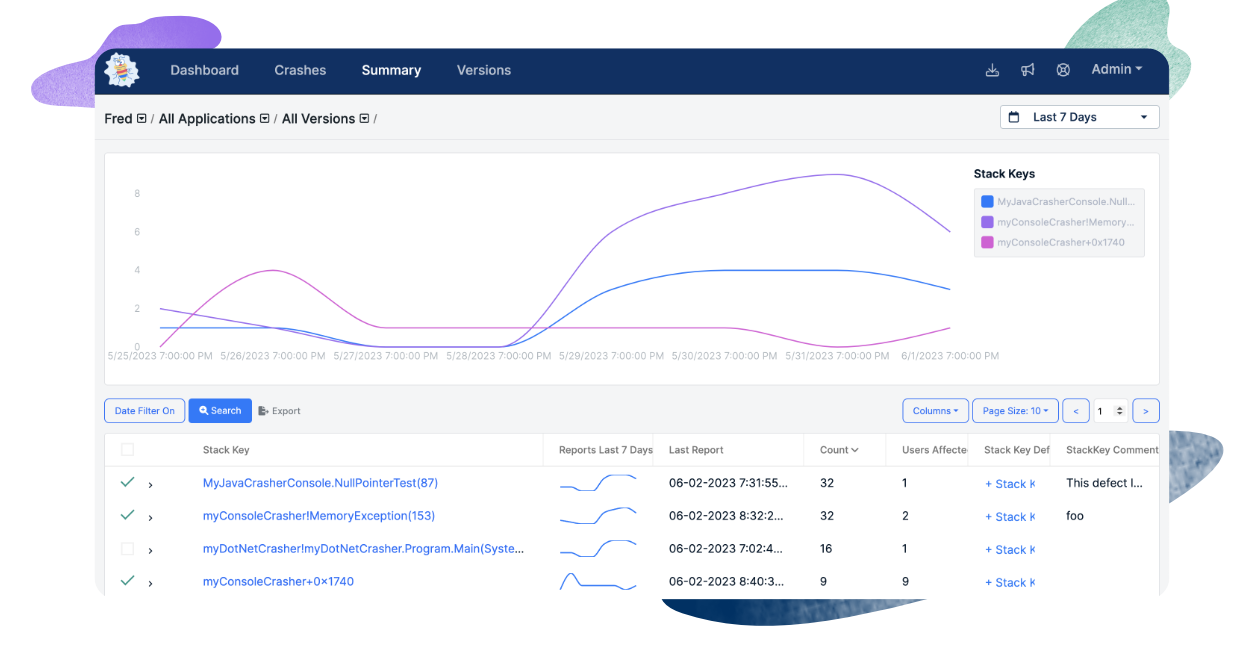Open myConsoleCrasher+0x1740 table link
This screenshot has height=646, width=1249.
[278, 582]
